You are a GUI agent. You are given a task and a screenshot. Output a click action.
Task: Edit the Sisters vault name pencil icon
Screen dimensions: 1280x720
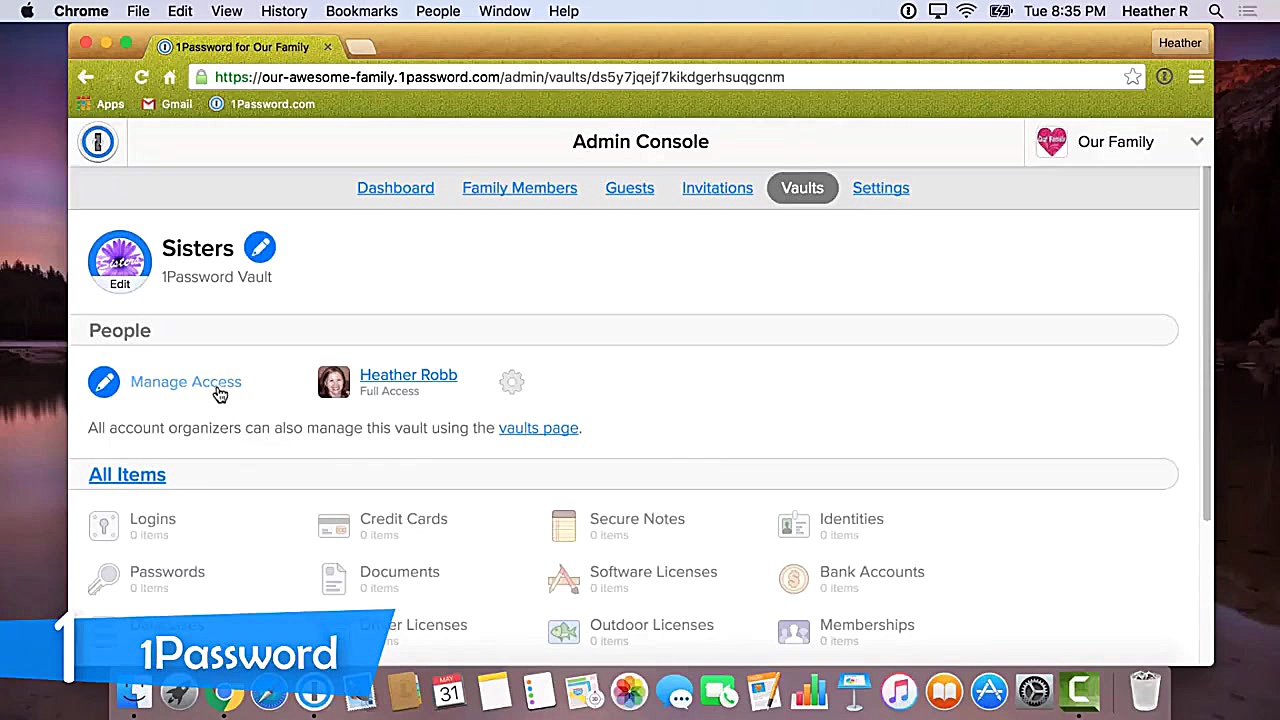click(259, 247)
